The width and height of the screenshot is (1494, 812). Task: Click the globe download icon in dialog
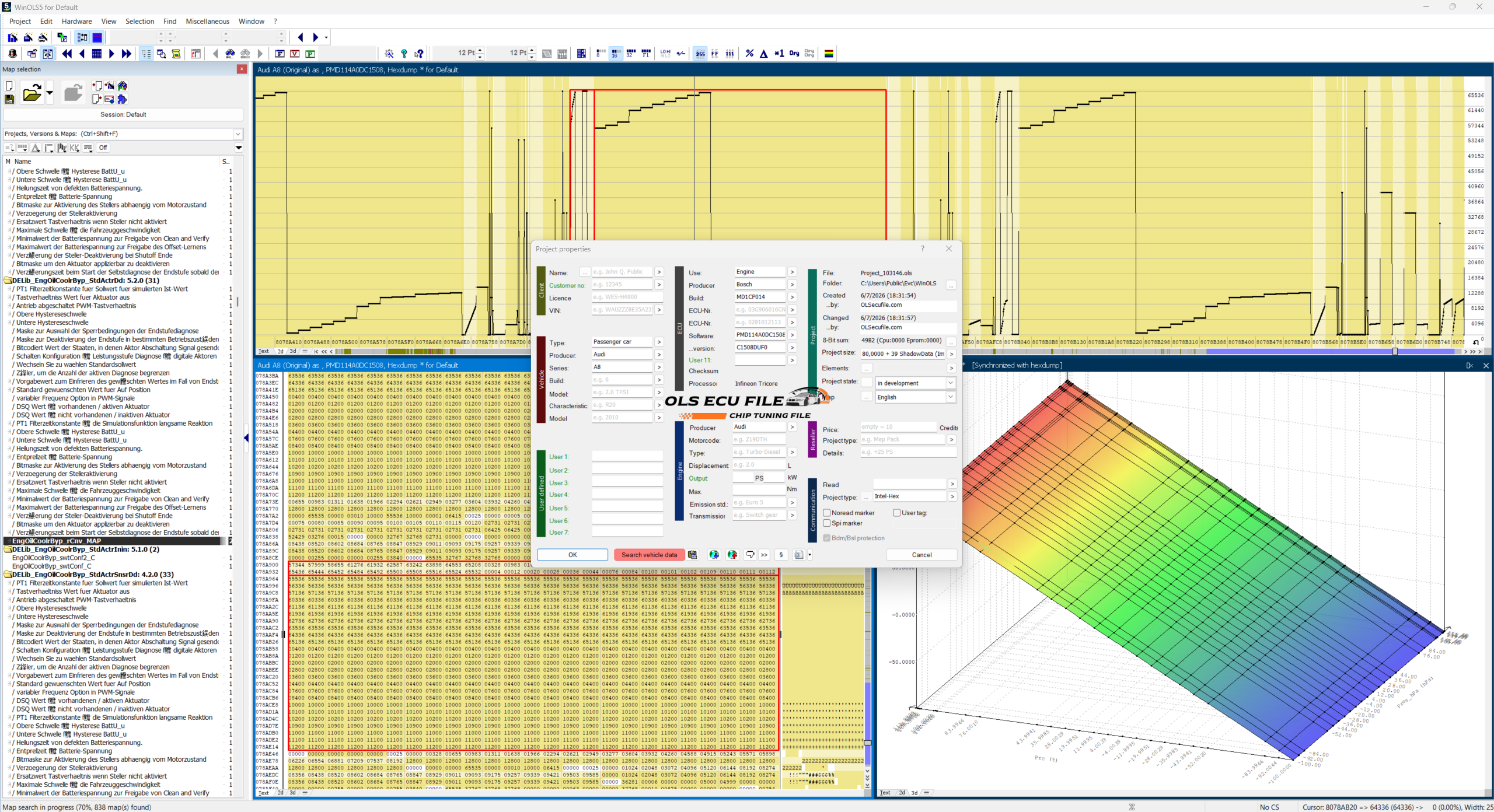[714, 555]
